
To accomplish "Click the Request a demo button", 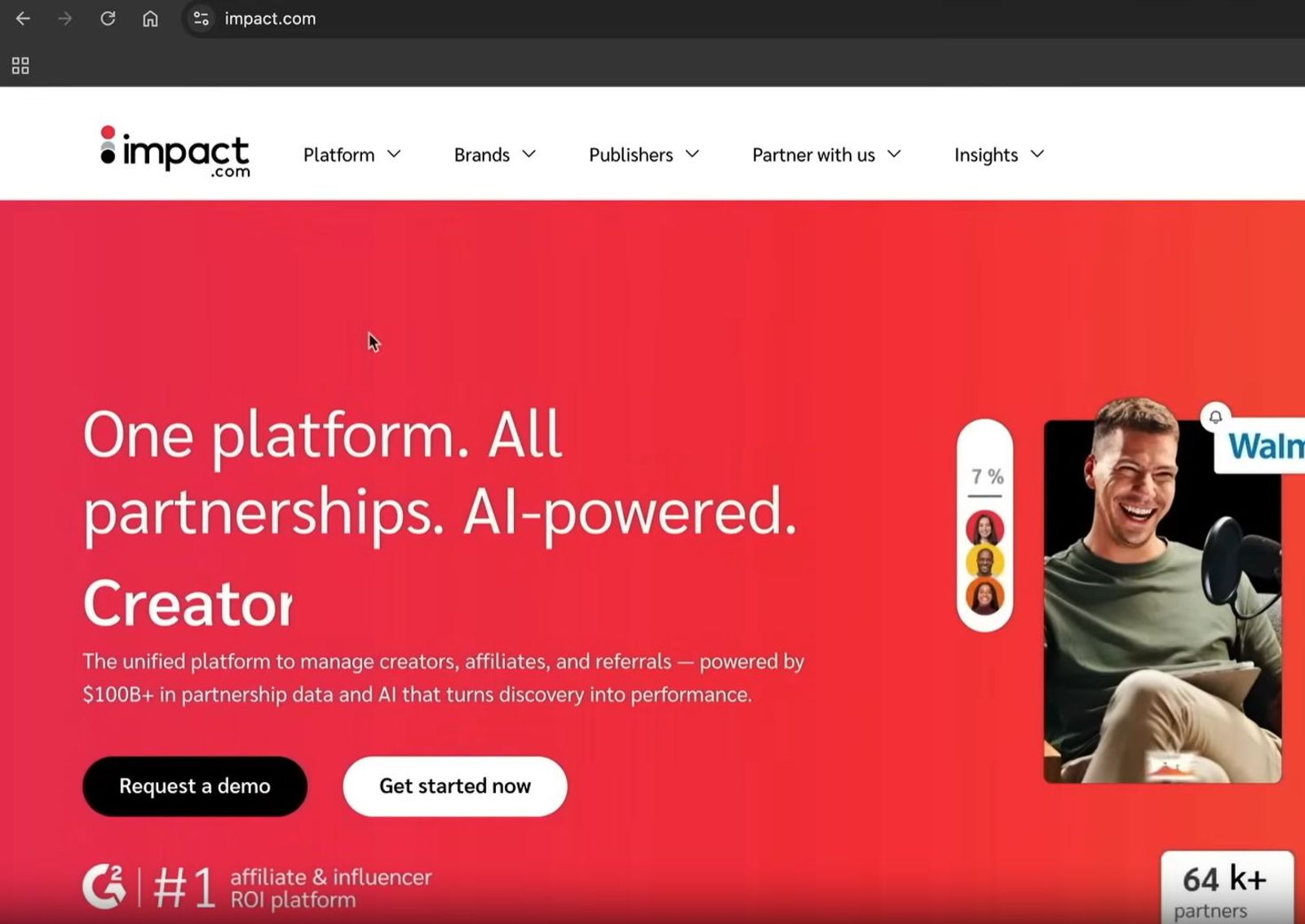I will point(195,786).
